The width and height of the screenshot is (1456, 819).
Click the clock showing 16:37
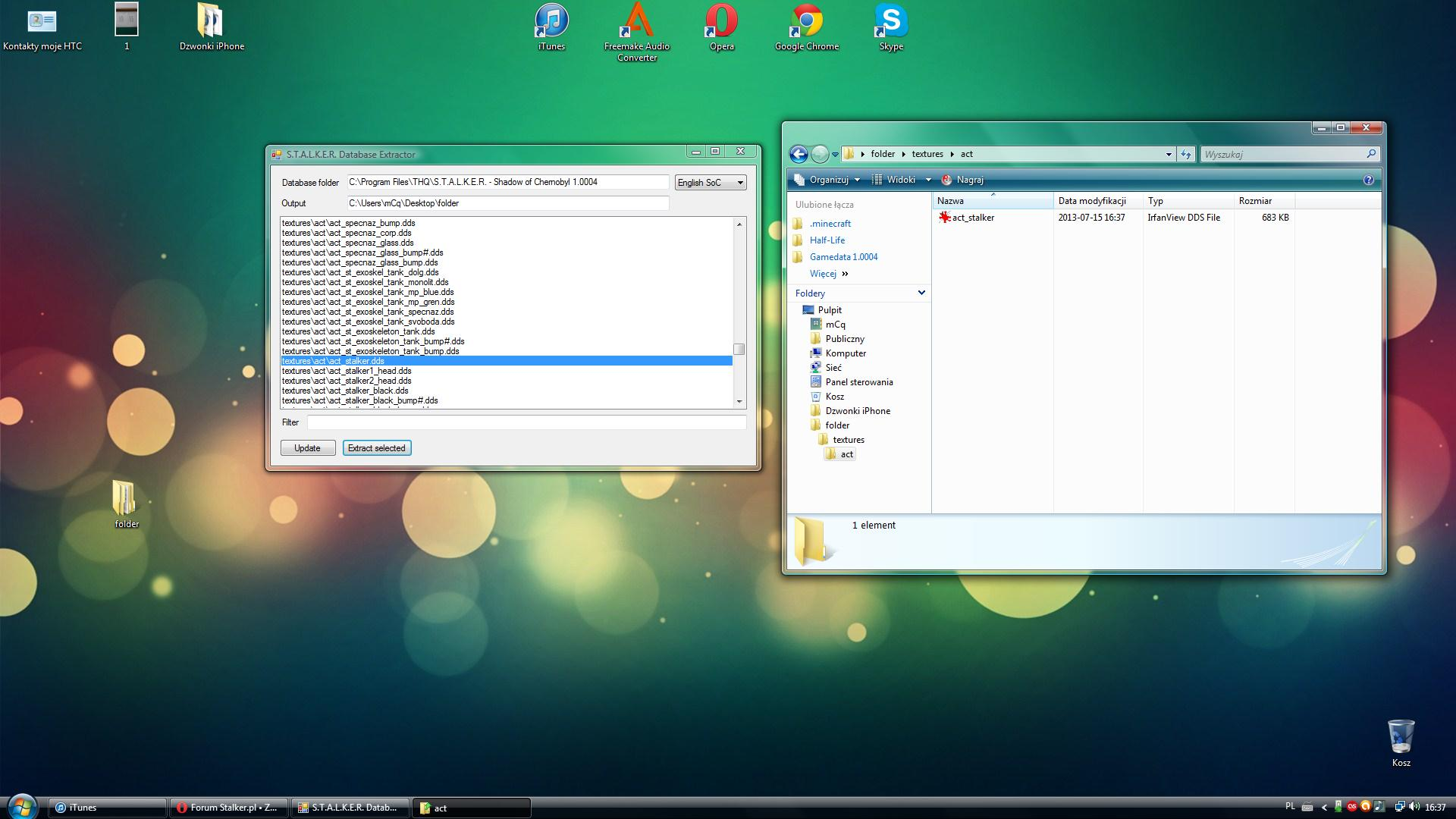(x=1436, y=808)
